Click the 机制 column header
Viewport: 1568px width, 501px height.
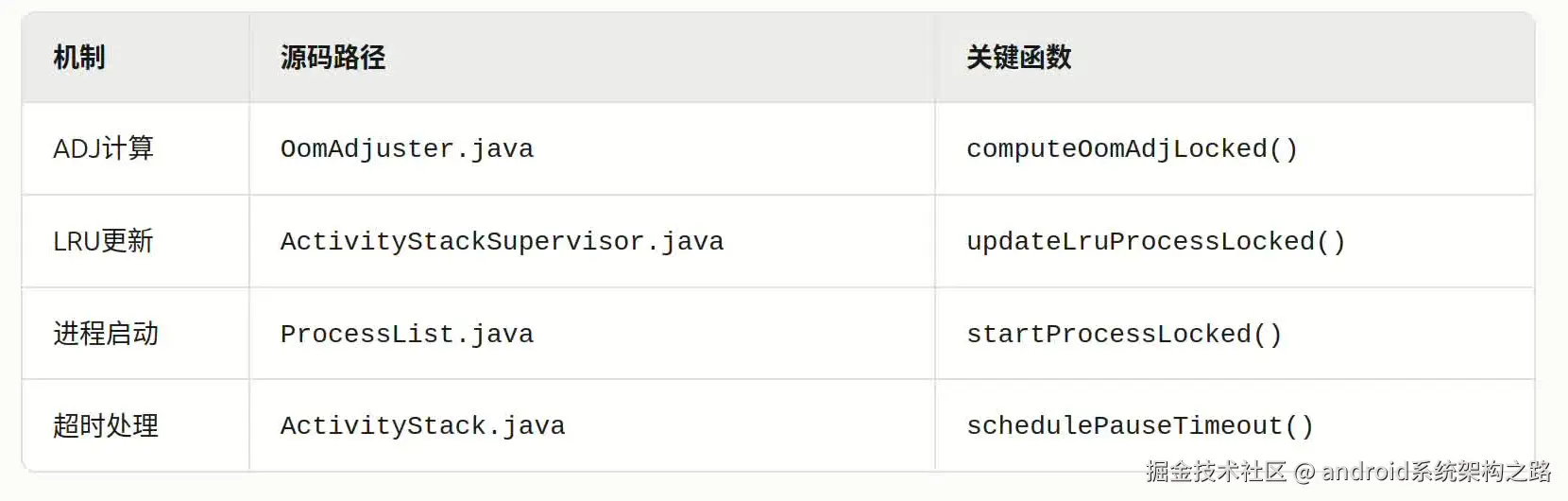tap(79, 58)
